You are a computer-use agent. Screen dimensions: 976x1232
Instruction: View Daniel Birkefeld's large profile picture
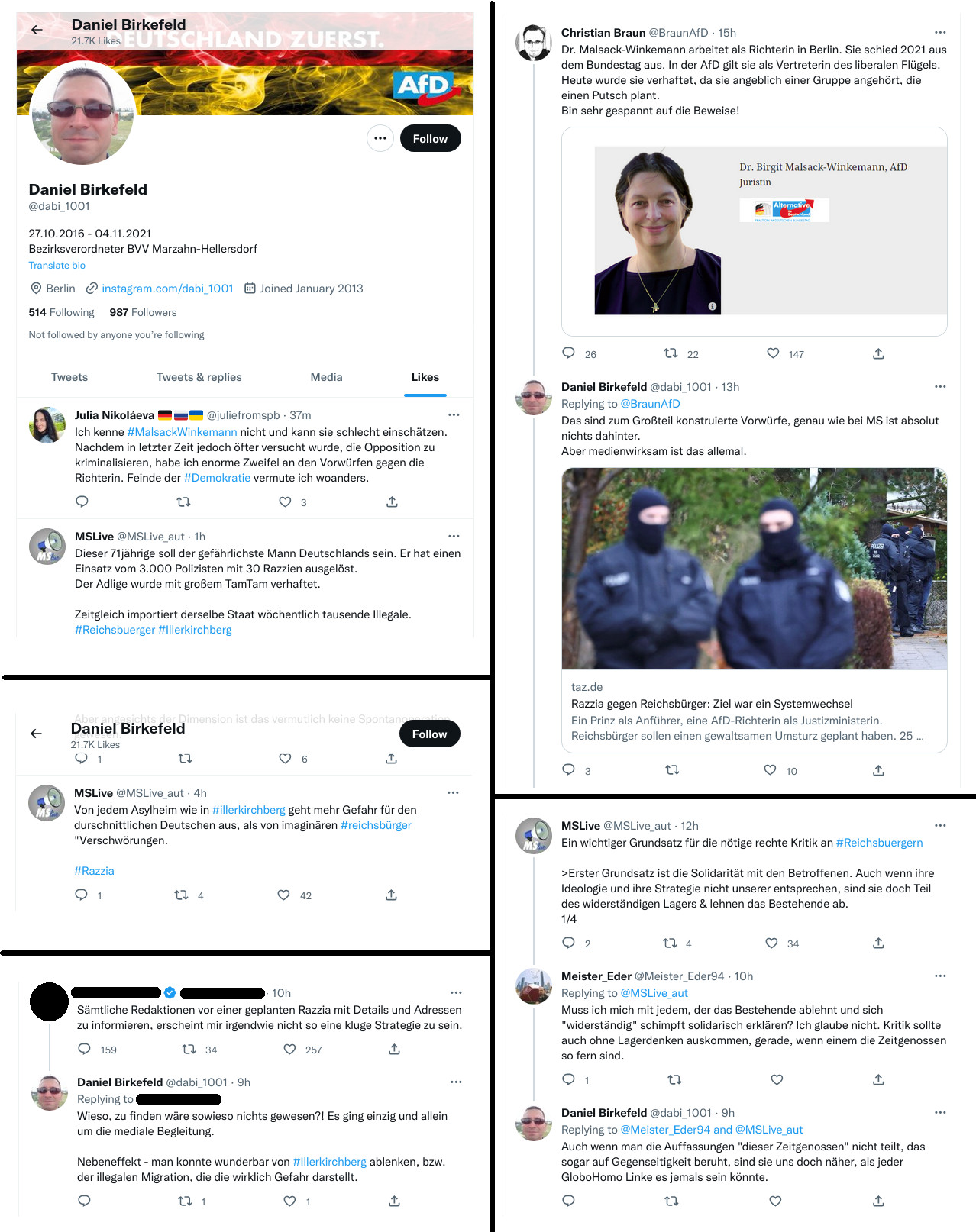tap(82, 113)
